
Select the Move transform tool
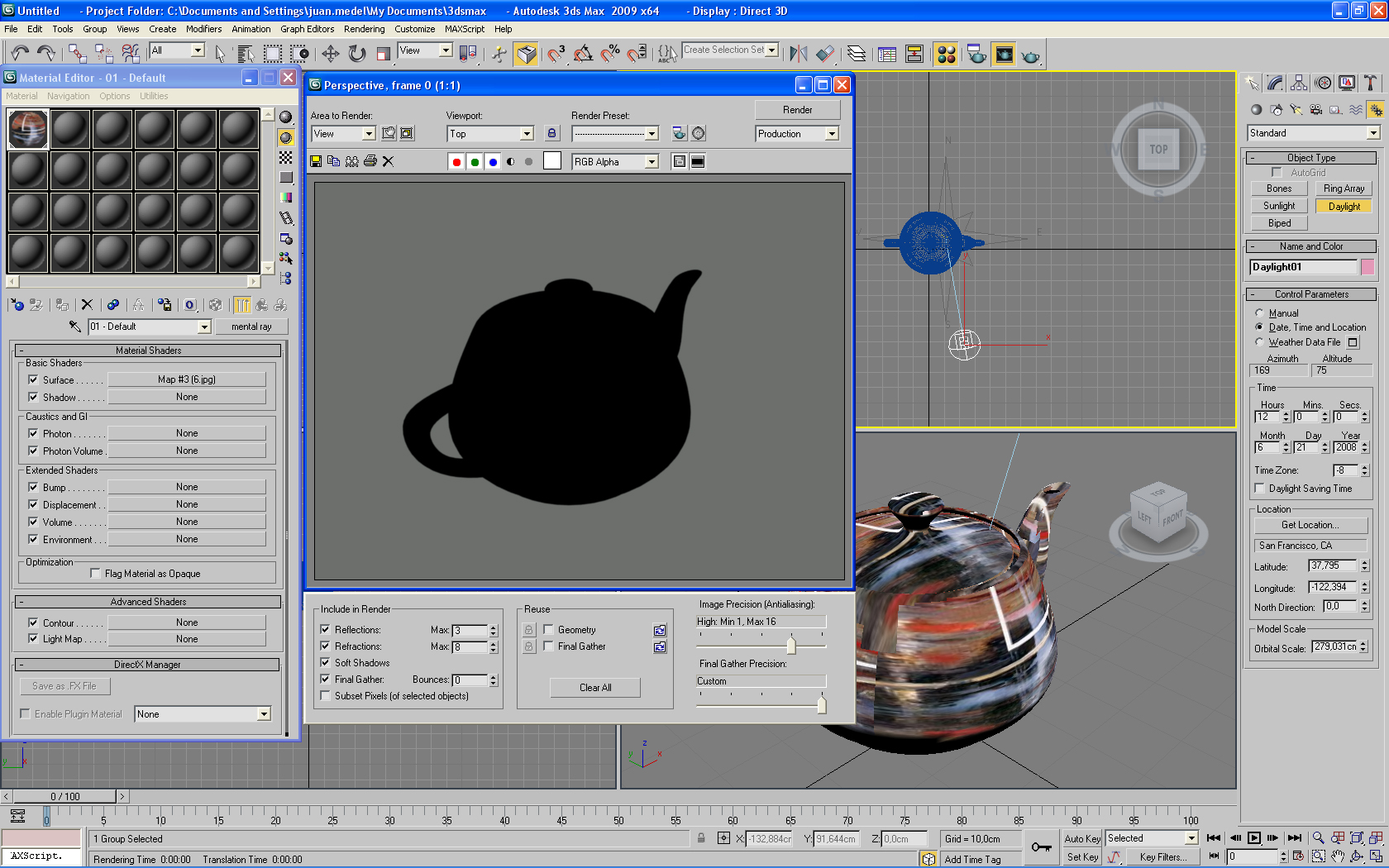[x=330, y=55]
